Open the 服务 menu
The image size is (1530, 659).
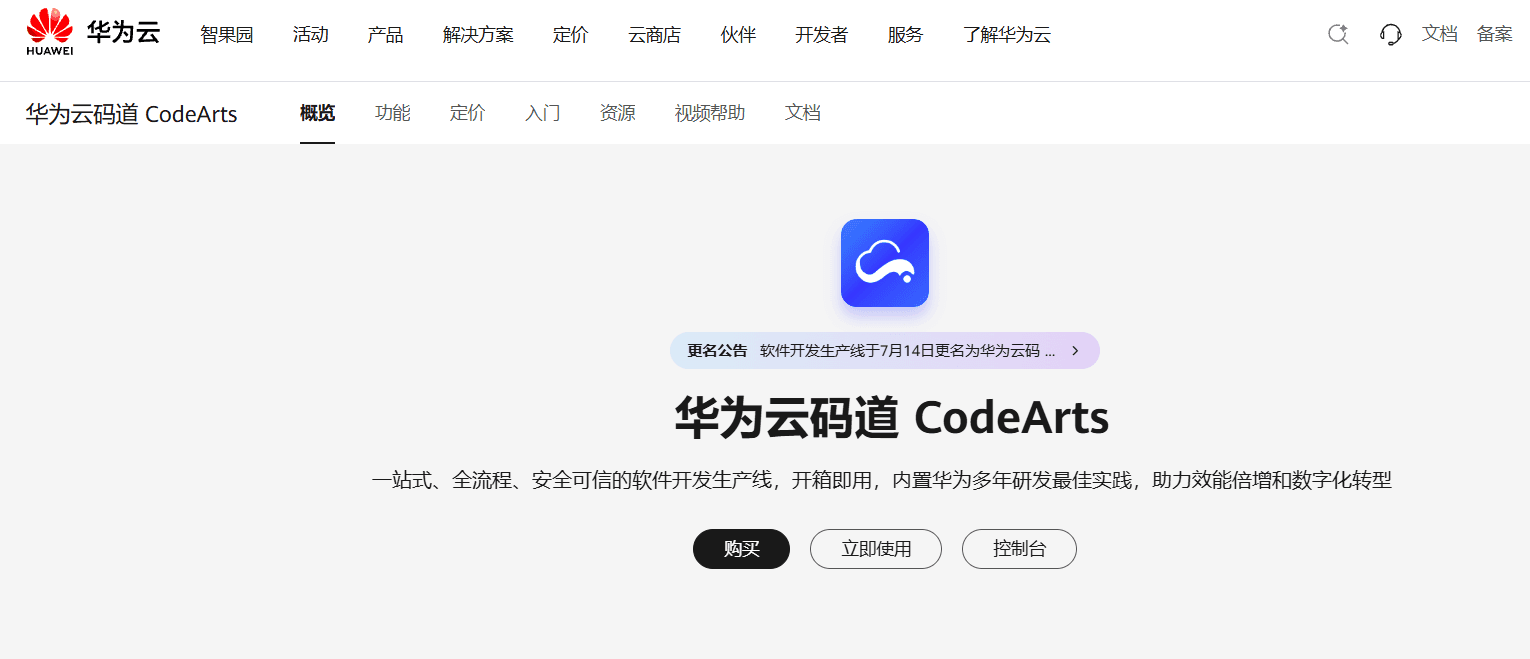click(x=906, y=35)
